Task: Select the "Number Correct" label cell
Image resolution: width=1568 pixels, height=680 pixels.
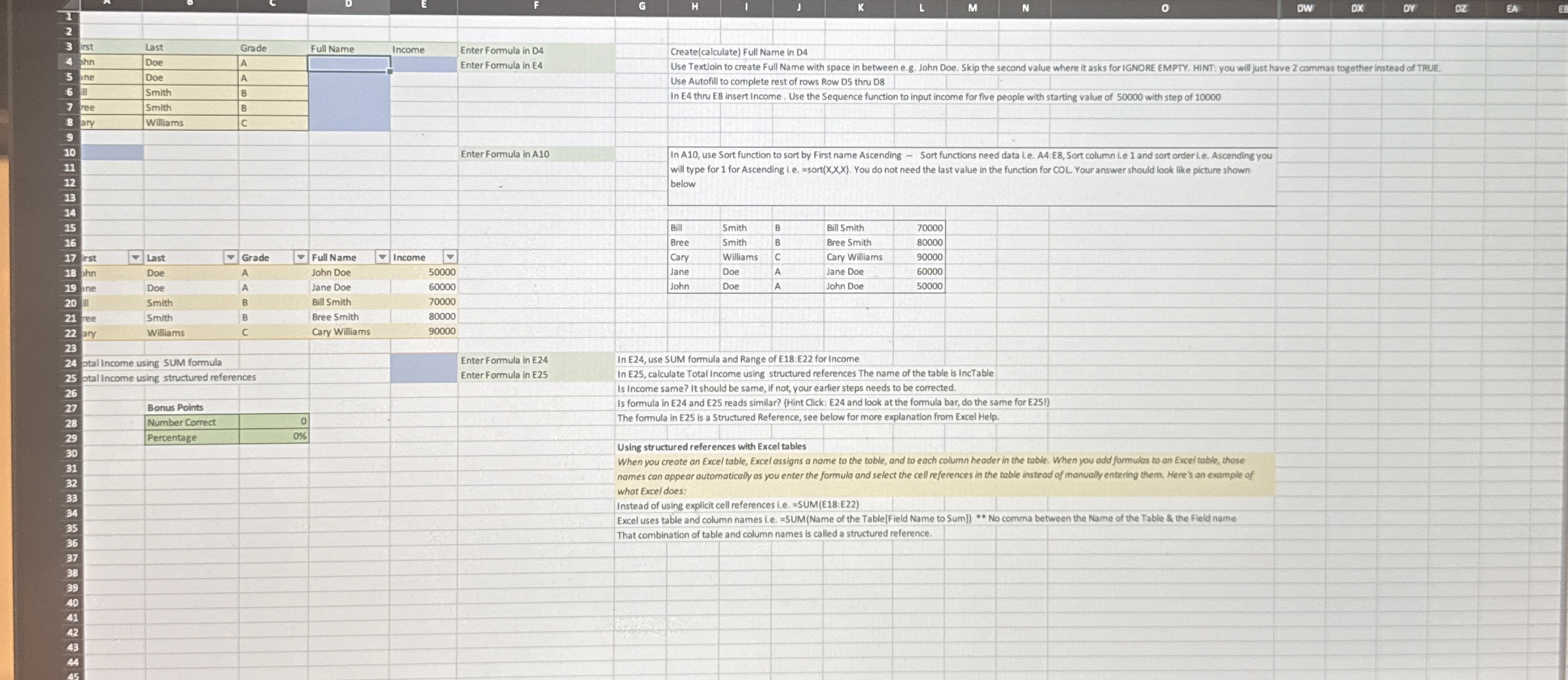Action: [x=192, y=422]
